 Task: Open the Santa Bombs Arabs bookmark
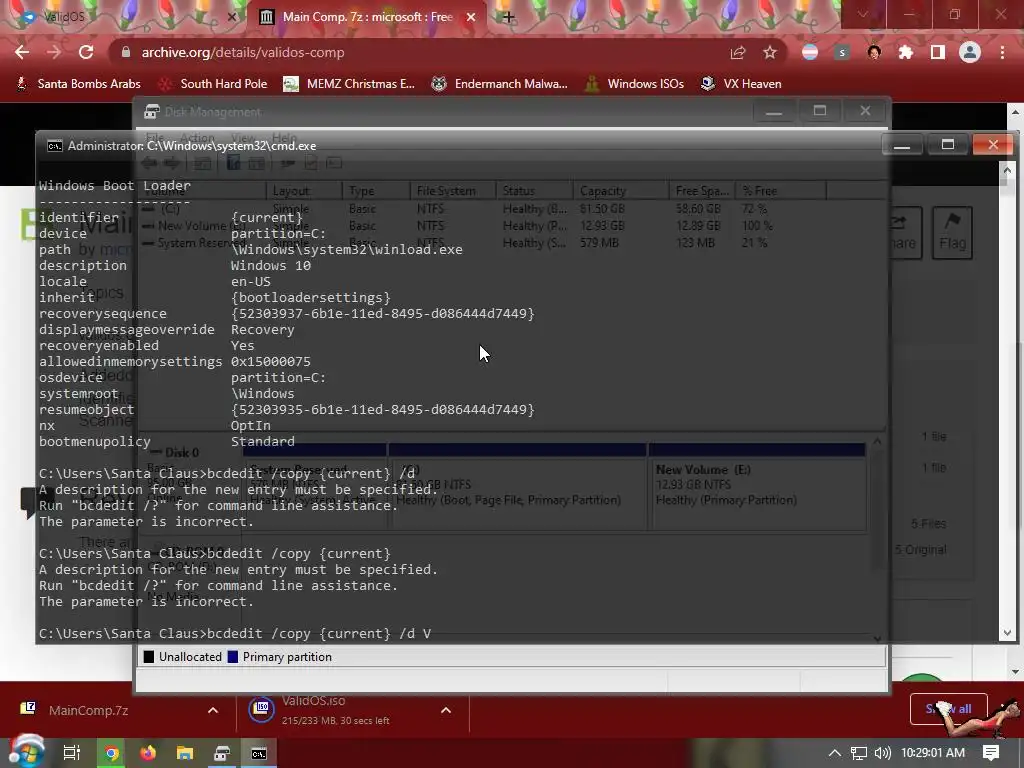point(78,84)
